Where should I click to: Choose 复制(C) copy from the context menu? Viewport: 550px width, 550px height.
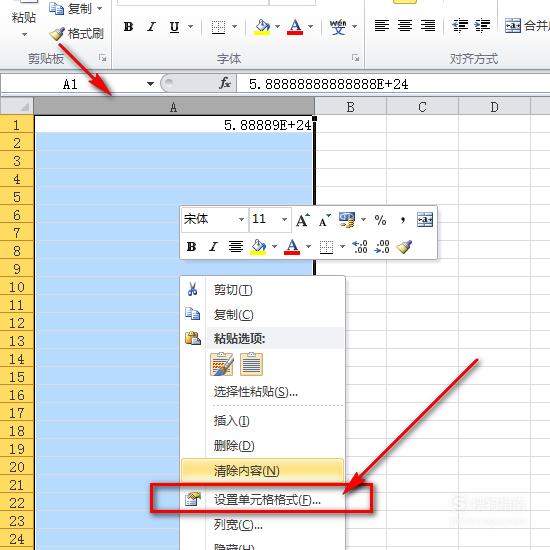[x=263, y=314]
